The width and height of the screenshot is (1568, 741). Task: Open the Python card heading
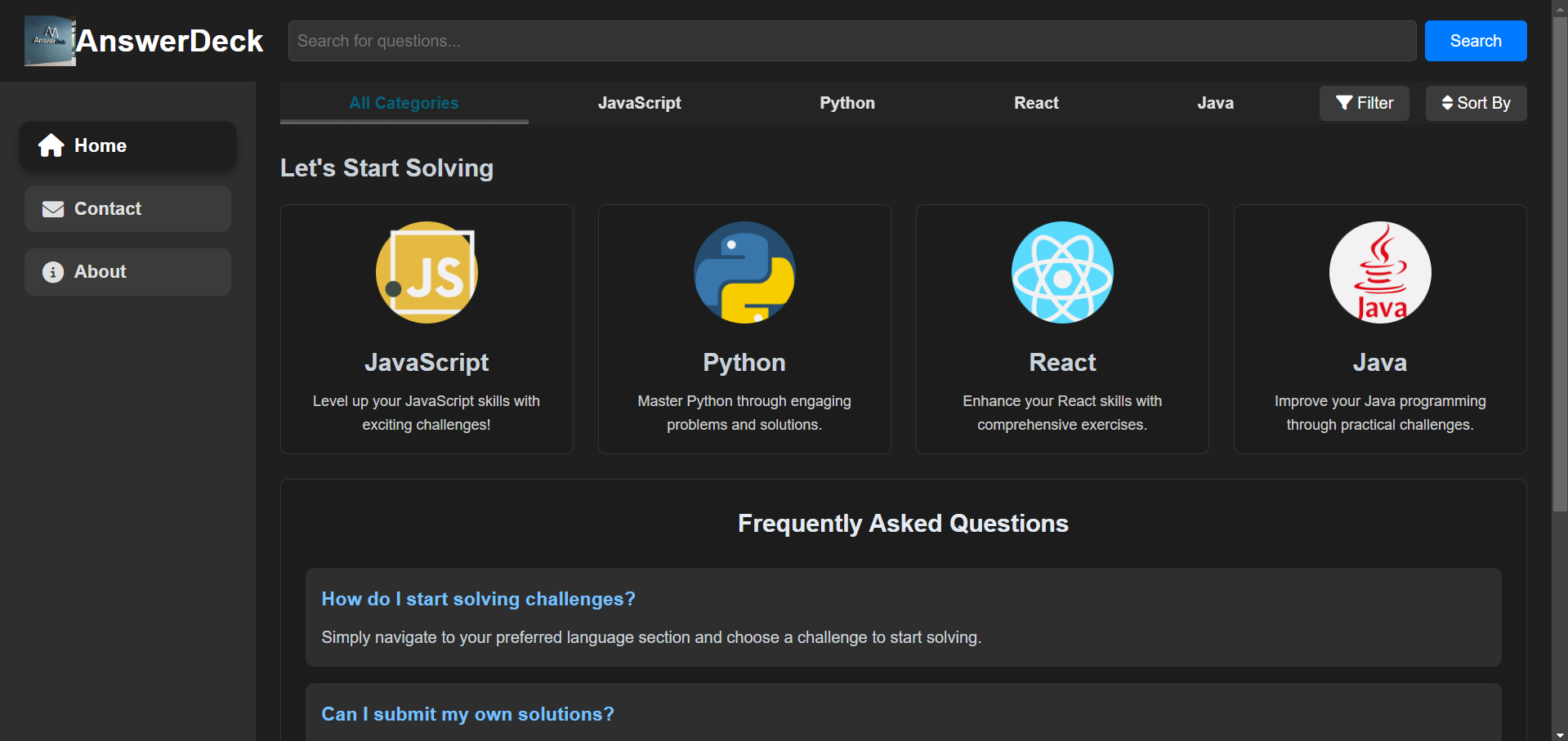click(x=744, y=362)
